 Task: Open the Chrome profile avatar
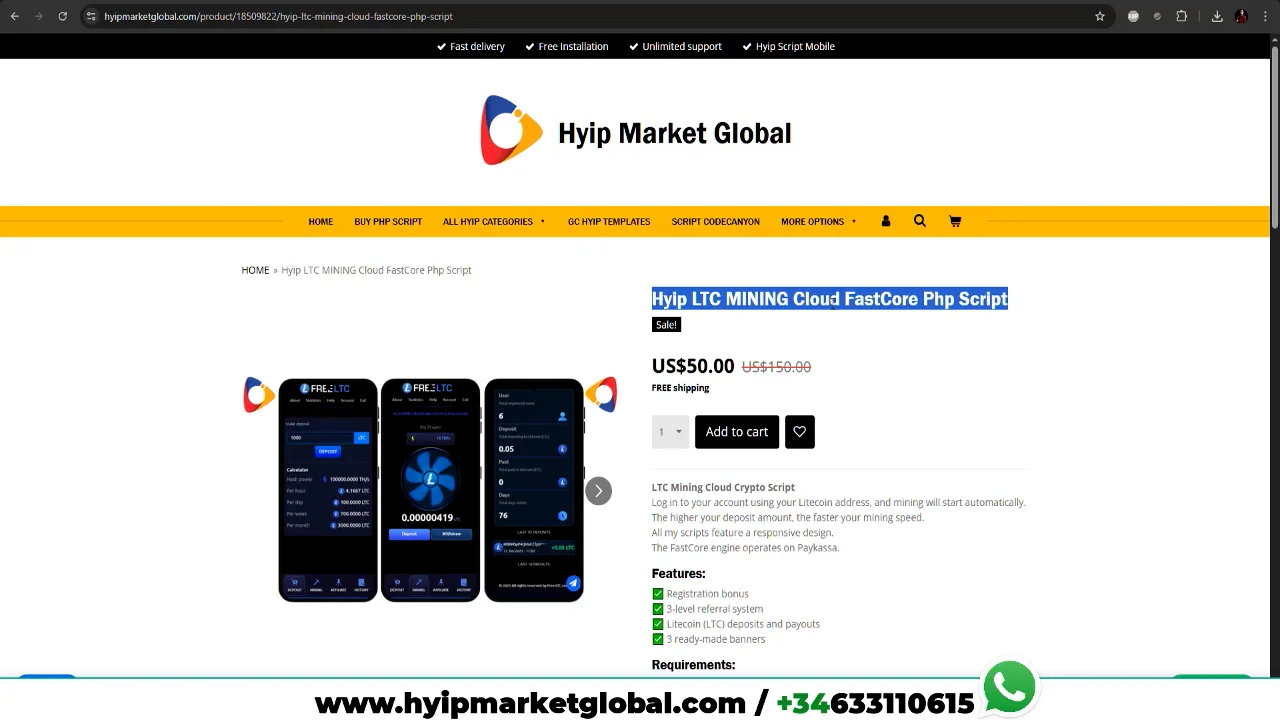[1241, 16]
